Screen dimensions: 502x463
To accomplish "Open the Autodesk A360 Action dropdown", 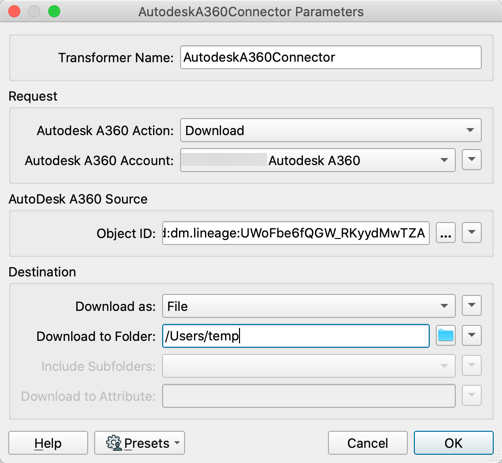I will [331, 130].
